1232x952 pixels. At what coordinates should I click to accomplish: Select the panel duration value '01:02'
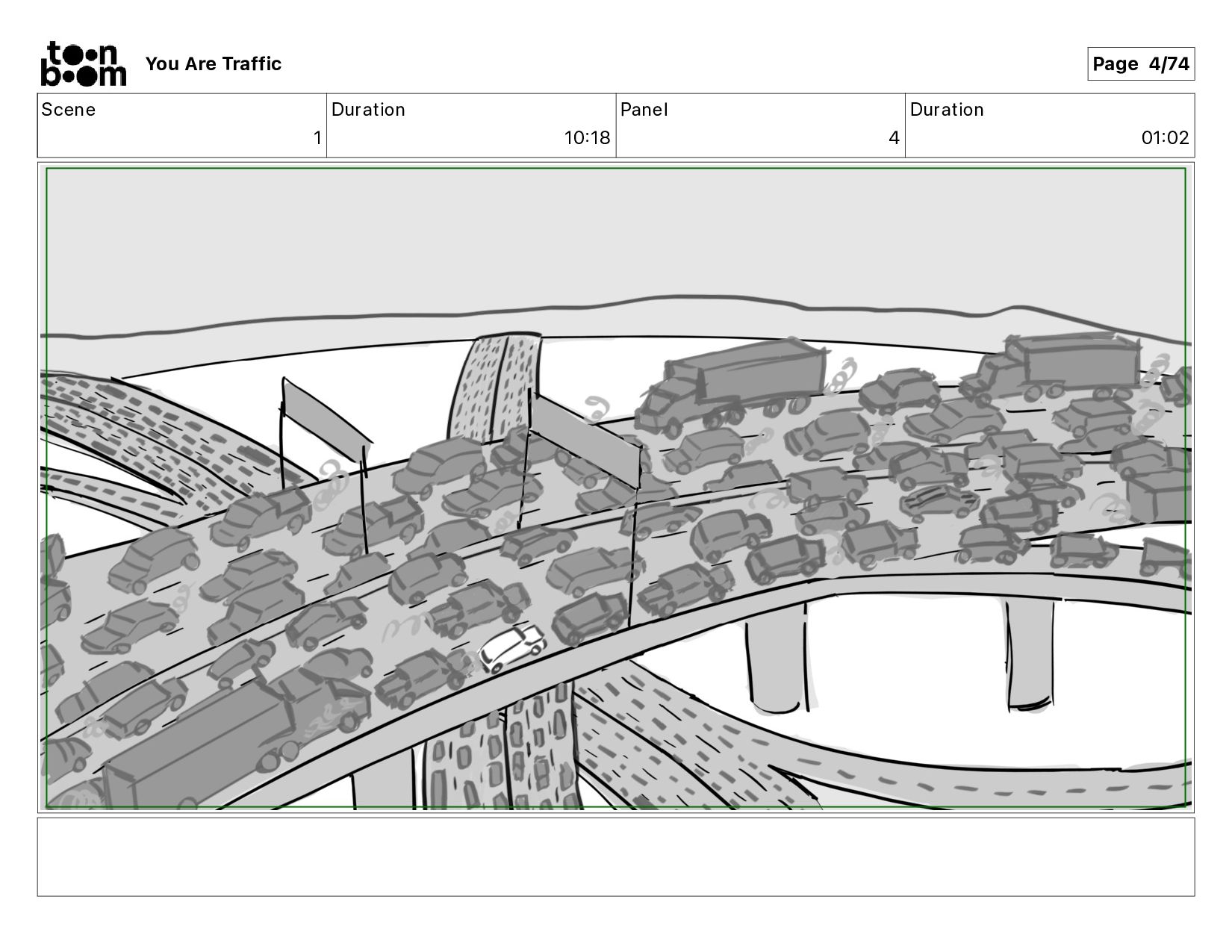pos(1165,138)
